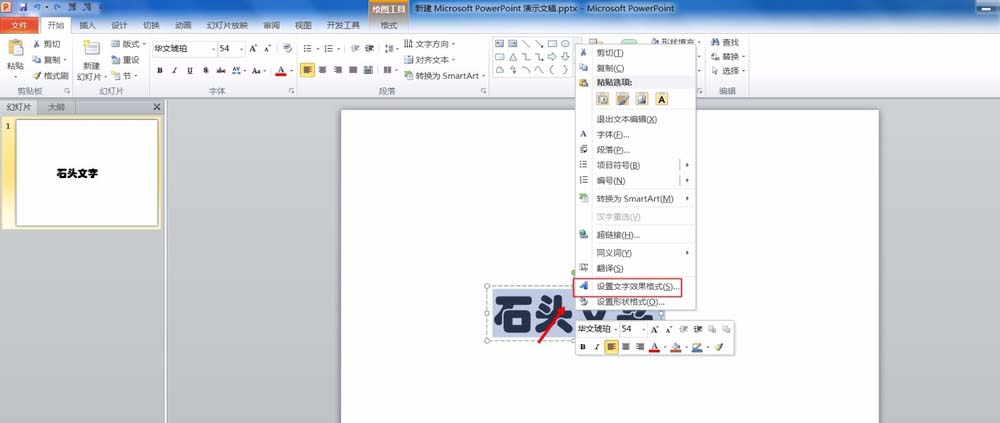The height and width of the screenshot is (423, 1000).
Task: Click Undo in the quick access toolbar
Action: (x=37, y=8)
